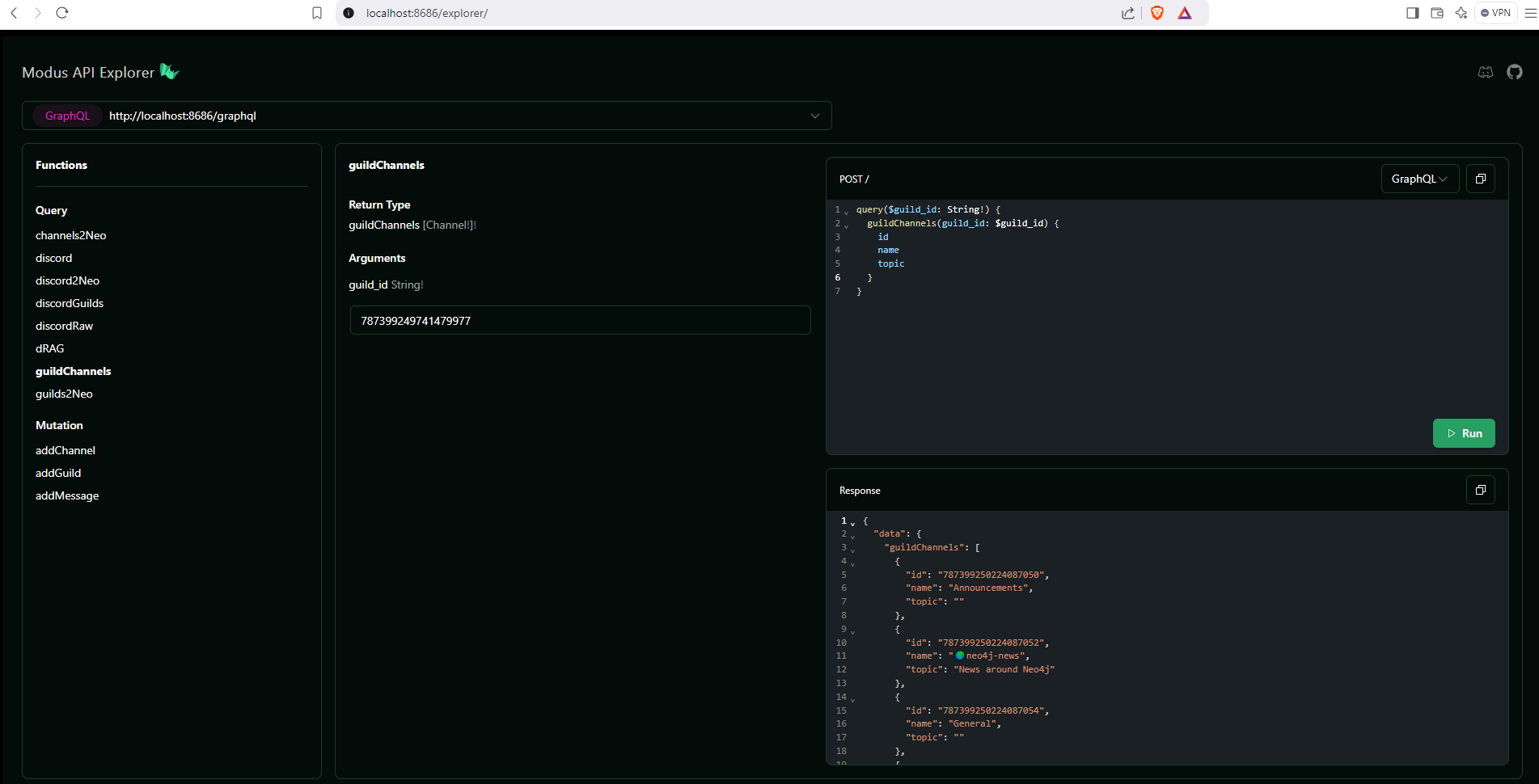The image size is (1539, 784).
Task: Run the GraphQL query
Action: point(1464,433)
